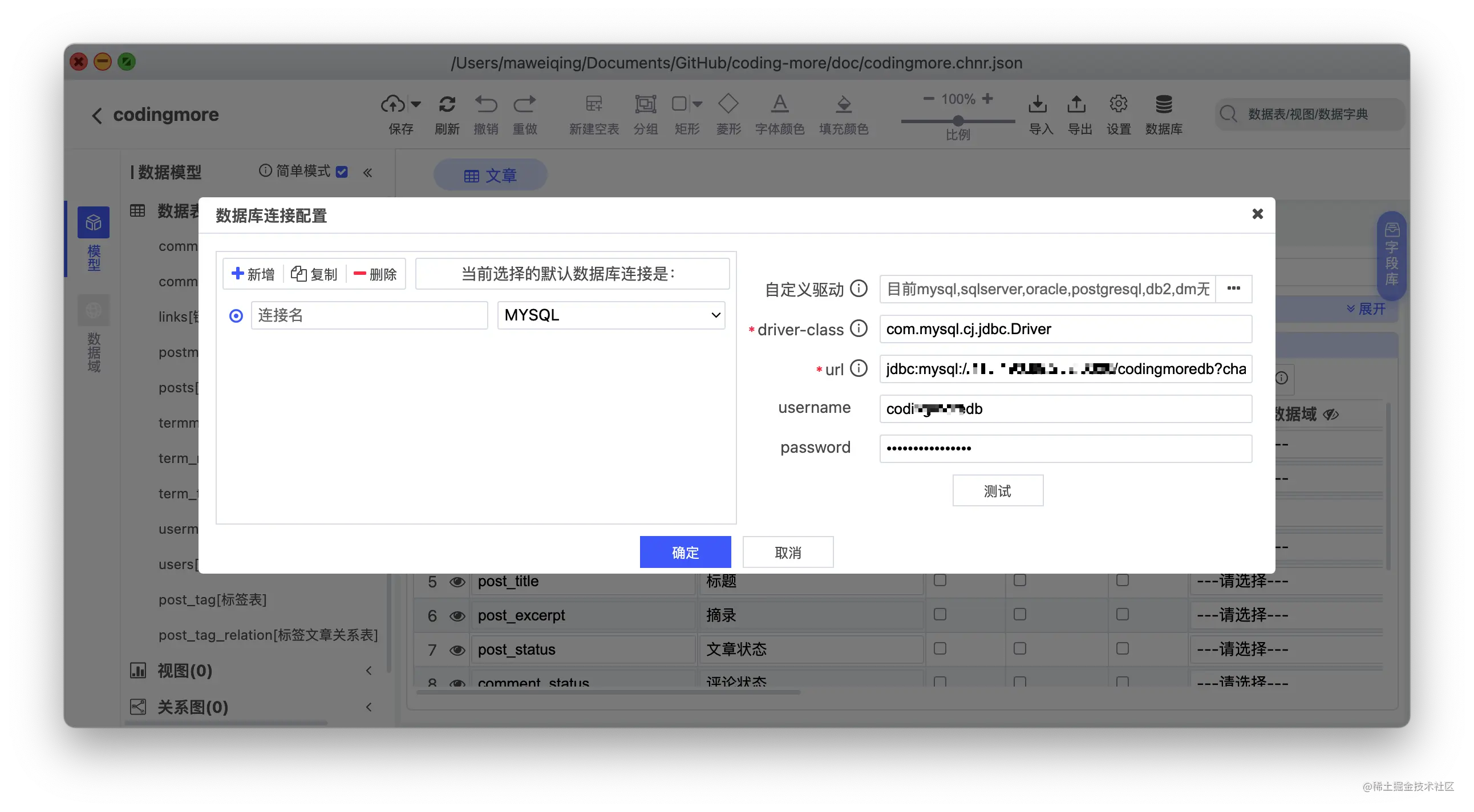Open Settings gear icon
Viewport: 1474px width, 812px height.
point(1118,104)
